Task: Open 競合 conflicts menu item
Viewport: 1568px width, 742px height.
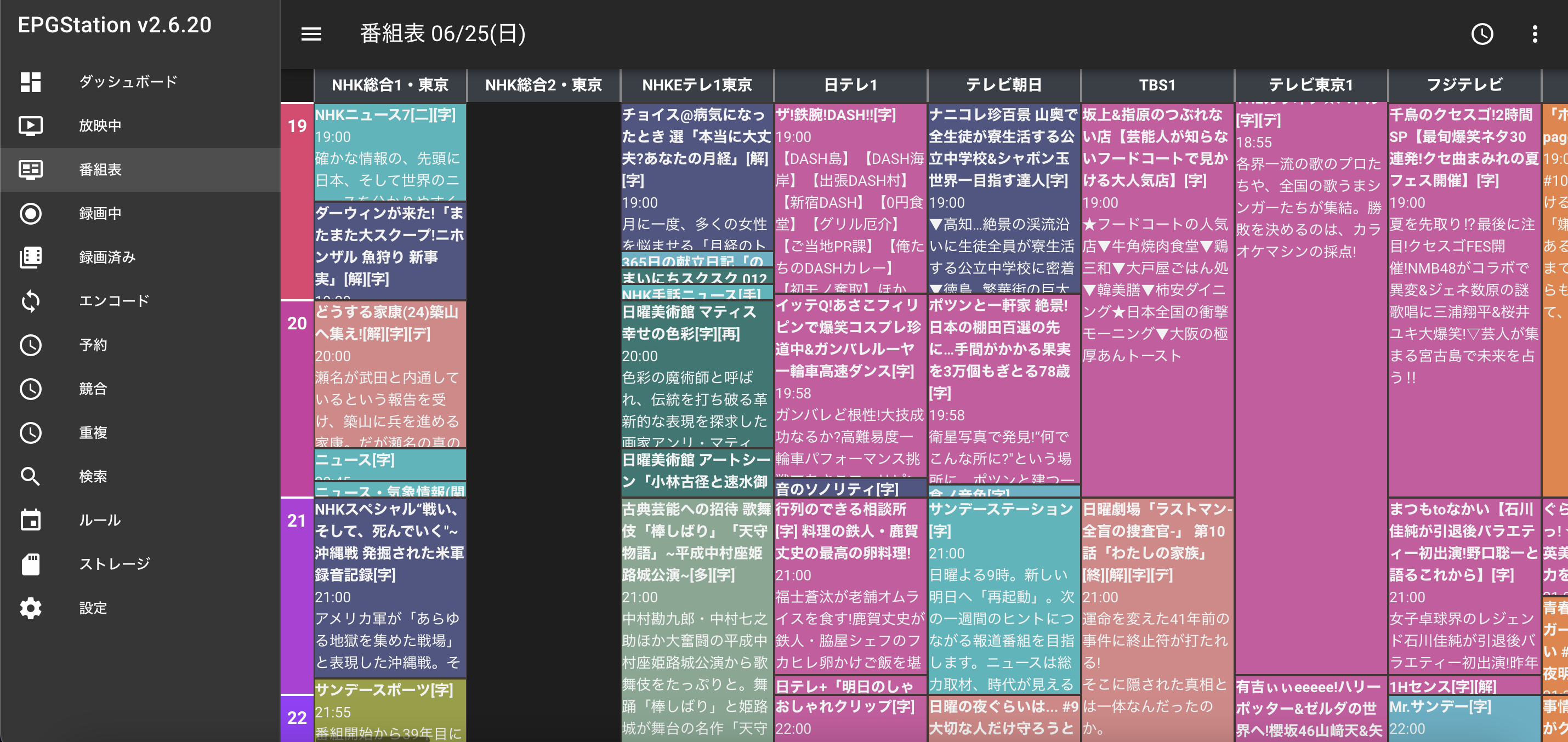Action: coord(93,389)
